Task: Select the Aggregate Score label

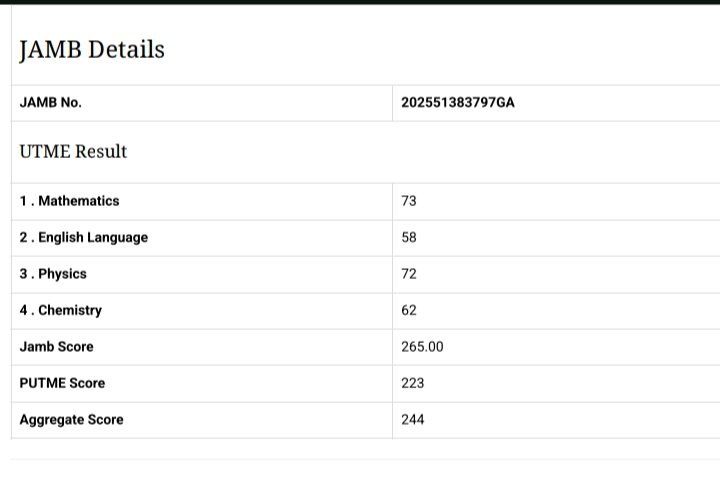Action: coord(71,420)
